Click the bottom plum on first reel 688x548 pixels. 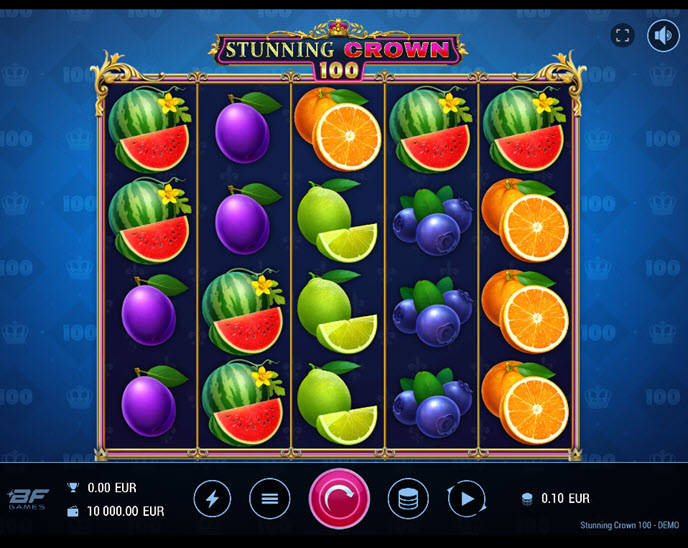point(152,401)
